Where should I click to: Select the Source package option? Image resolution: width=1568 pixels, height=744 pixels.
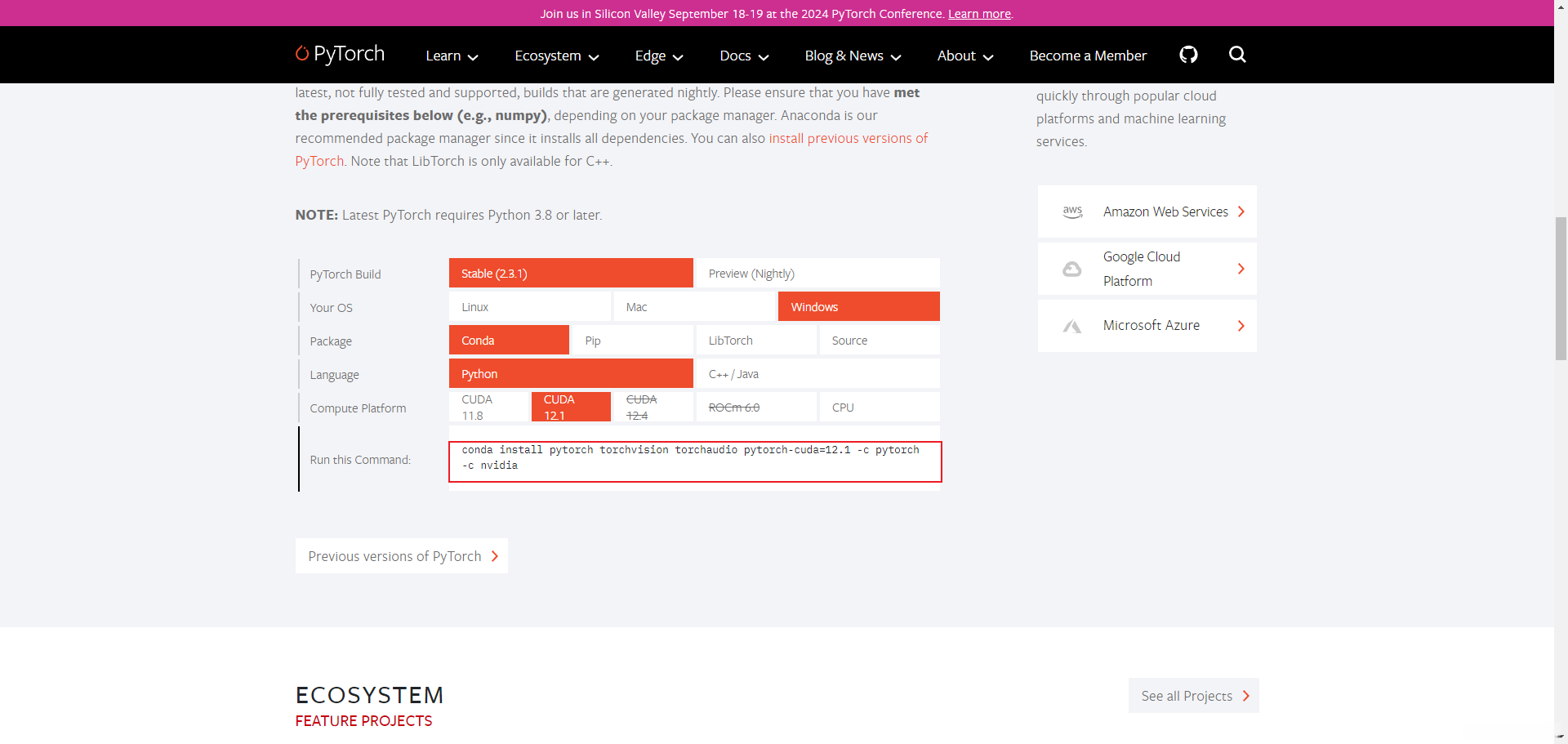click(880, 341)
